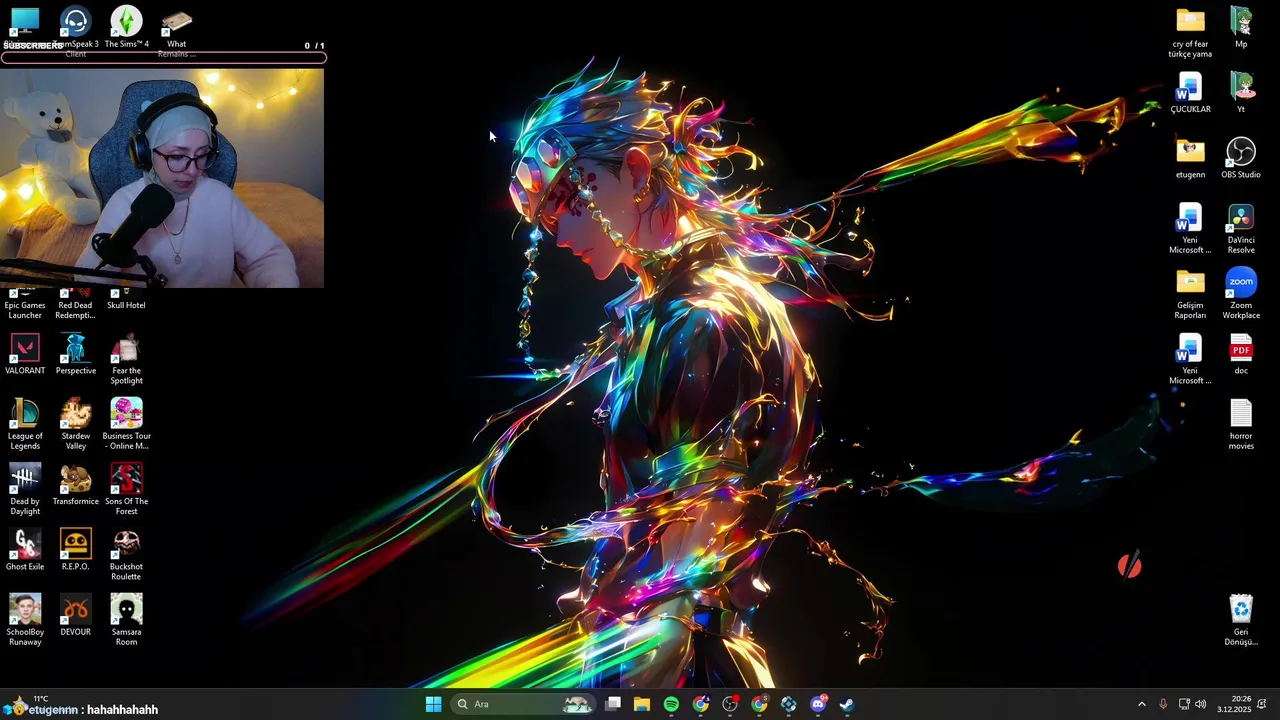Open the Gelişim Raporları folder
Viewport: 1280px width, 720px height.
tap(1190, 283)
